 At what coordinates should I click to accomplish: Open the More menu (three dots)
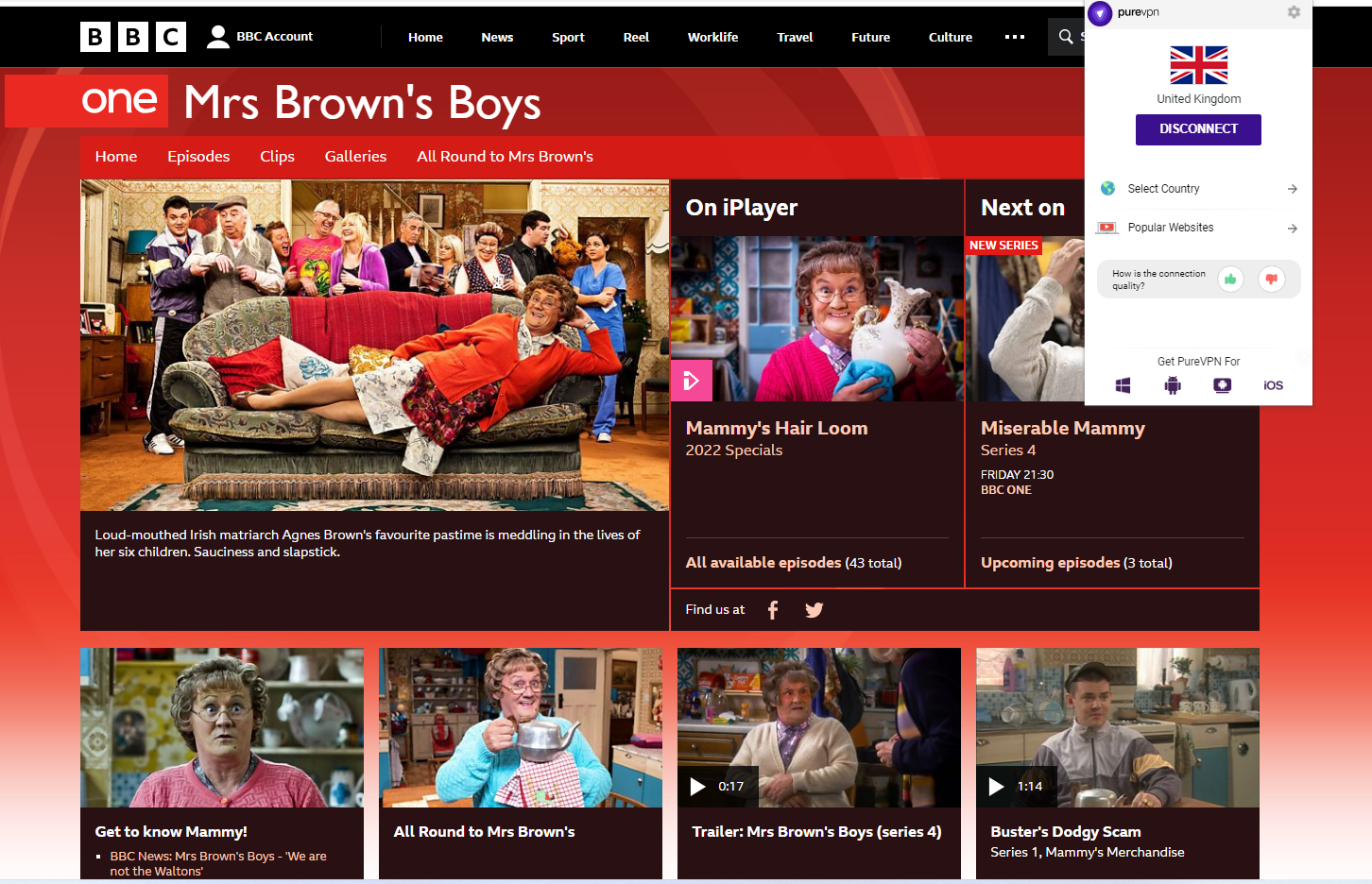pos(1015,37)
